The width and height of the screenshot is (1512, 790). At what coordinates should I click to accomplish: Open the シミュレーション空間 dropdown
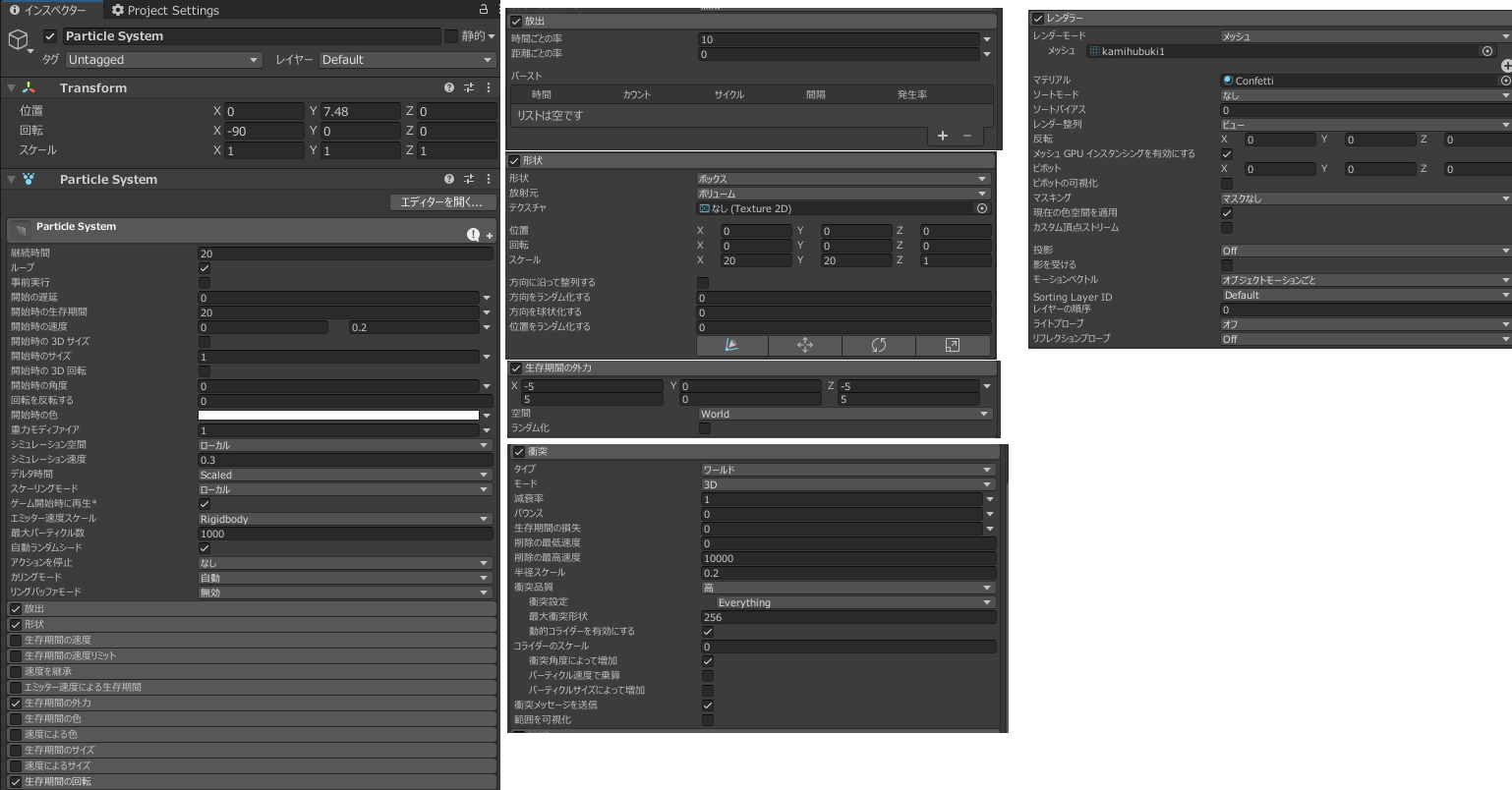coord(344,445)
